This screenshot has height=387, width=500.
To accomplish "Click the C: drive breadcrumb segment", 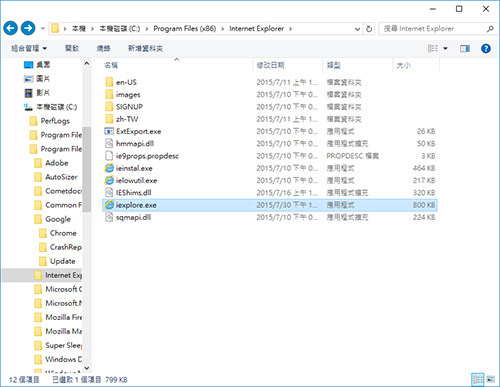I will (x=120, y=29).
